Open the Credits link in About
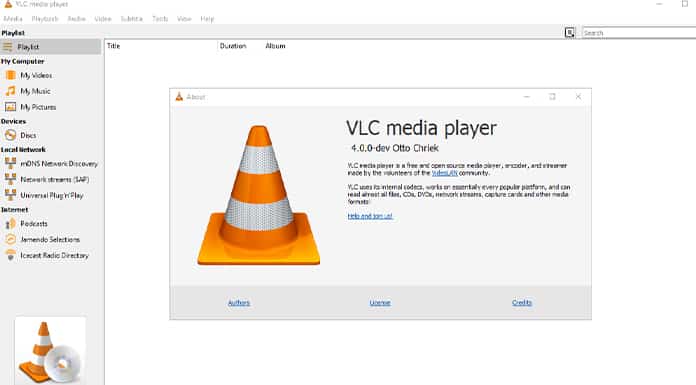Screen dimensions: 696x385 [522, 302]
